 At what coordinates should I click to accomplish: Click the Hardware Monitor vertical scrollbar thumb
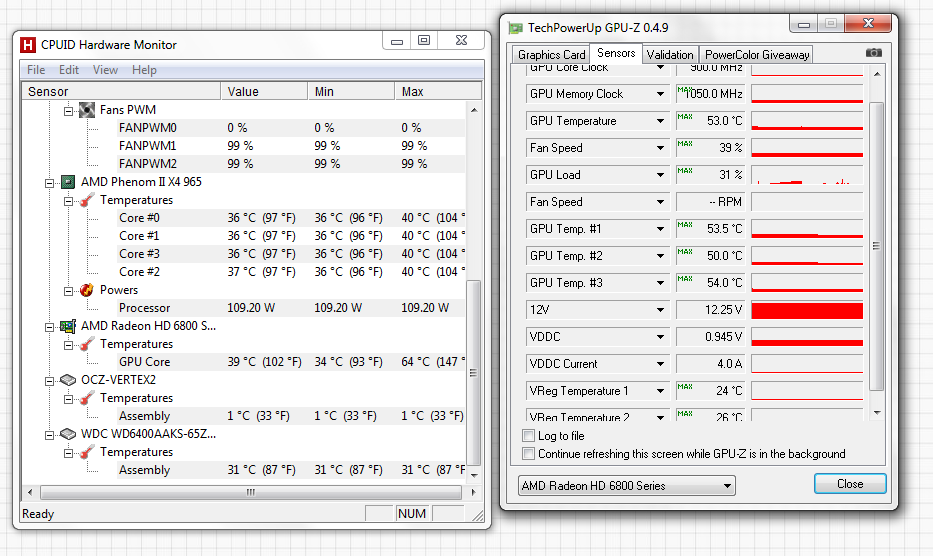point(474,373)
